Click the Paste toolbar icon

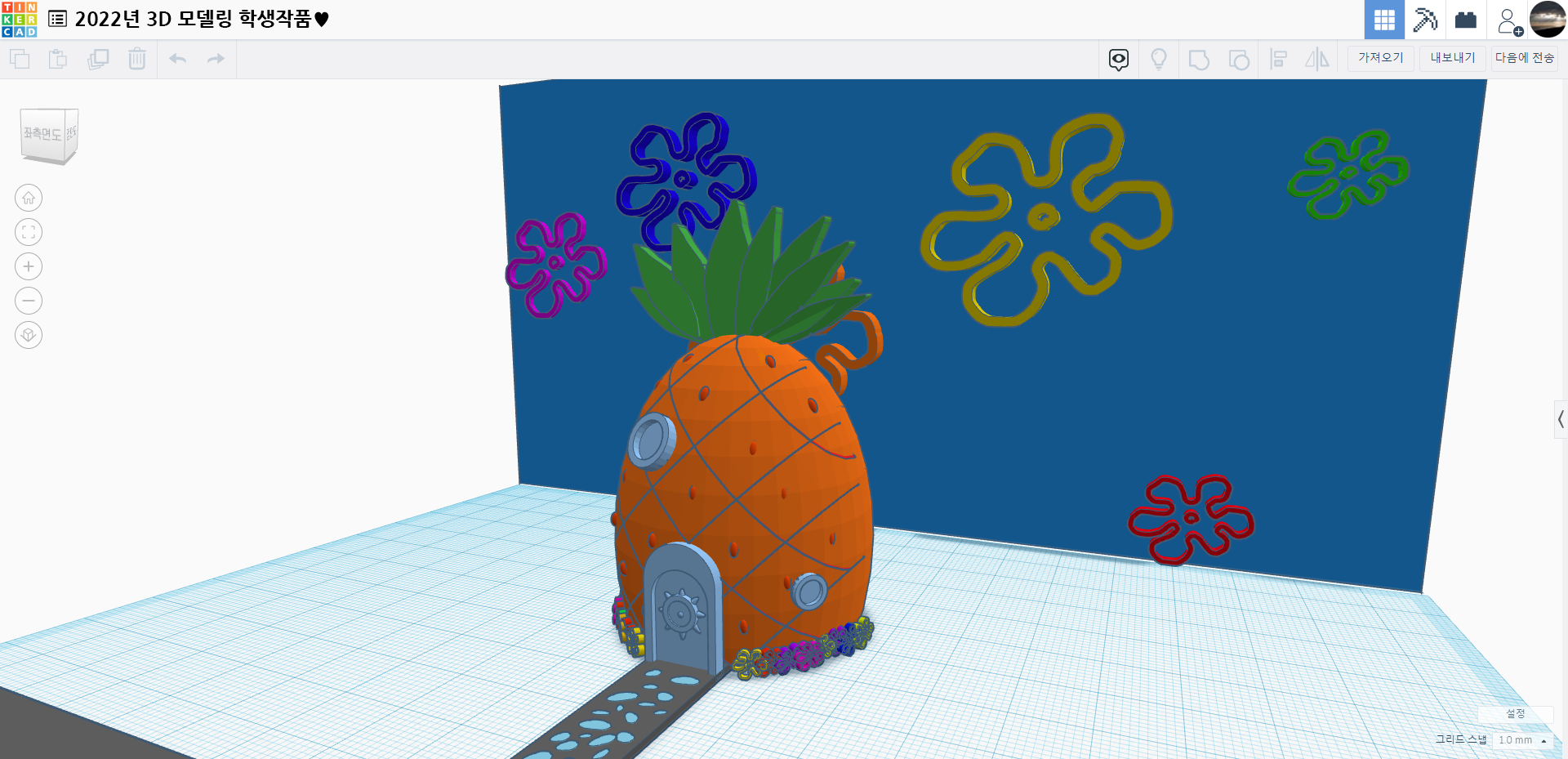[x=58, y=59]
